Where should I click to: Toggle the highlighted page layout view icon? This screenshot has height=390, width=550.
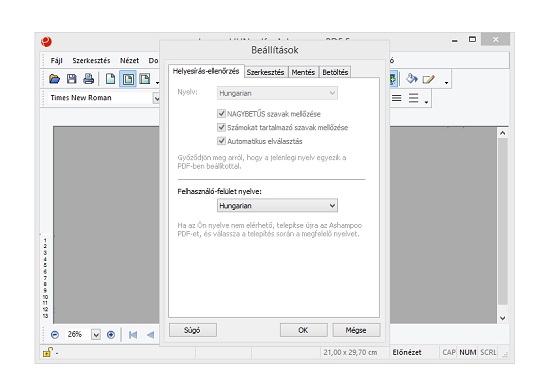(x=128, y=79)
